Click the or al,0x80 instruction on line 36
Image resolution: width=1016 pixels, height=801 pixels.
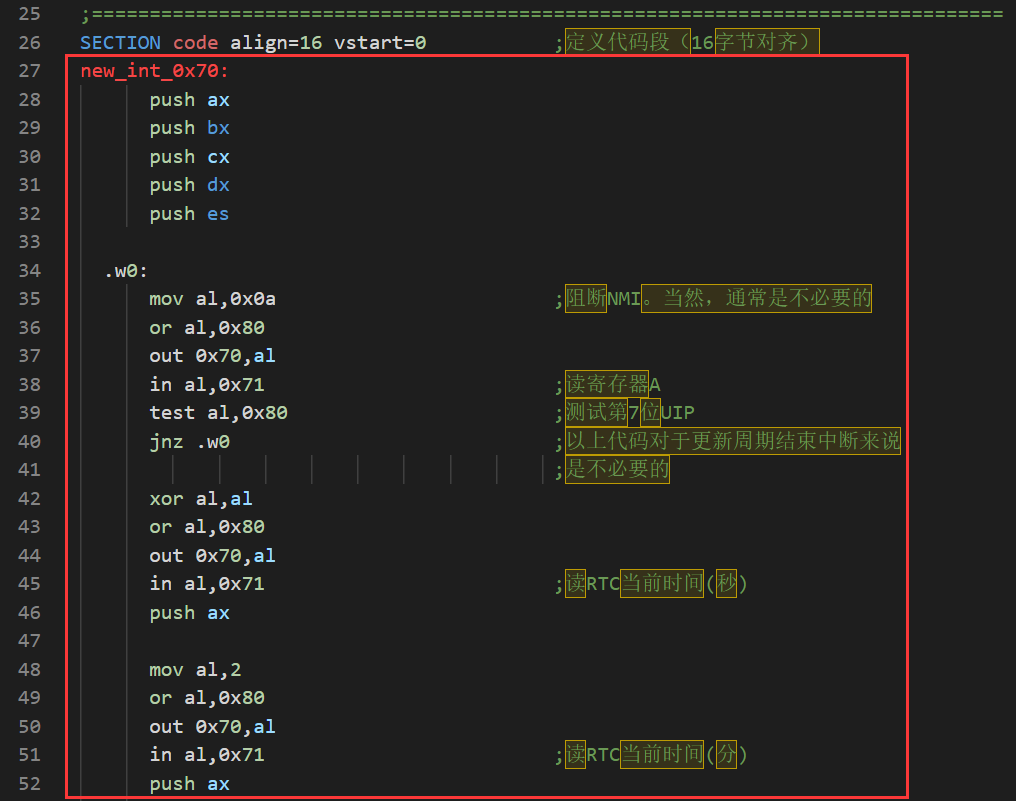point(208,327)
